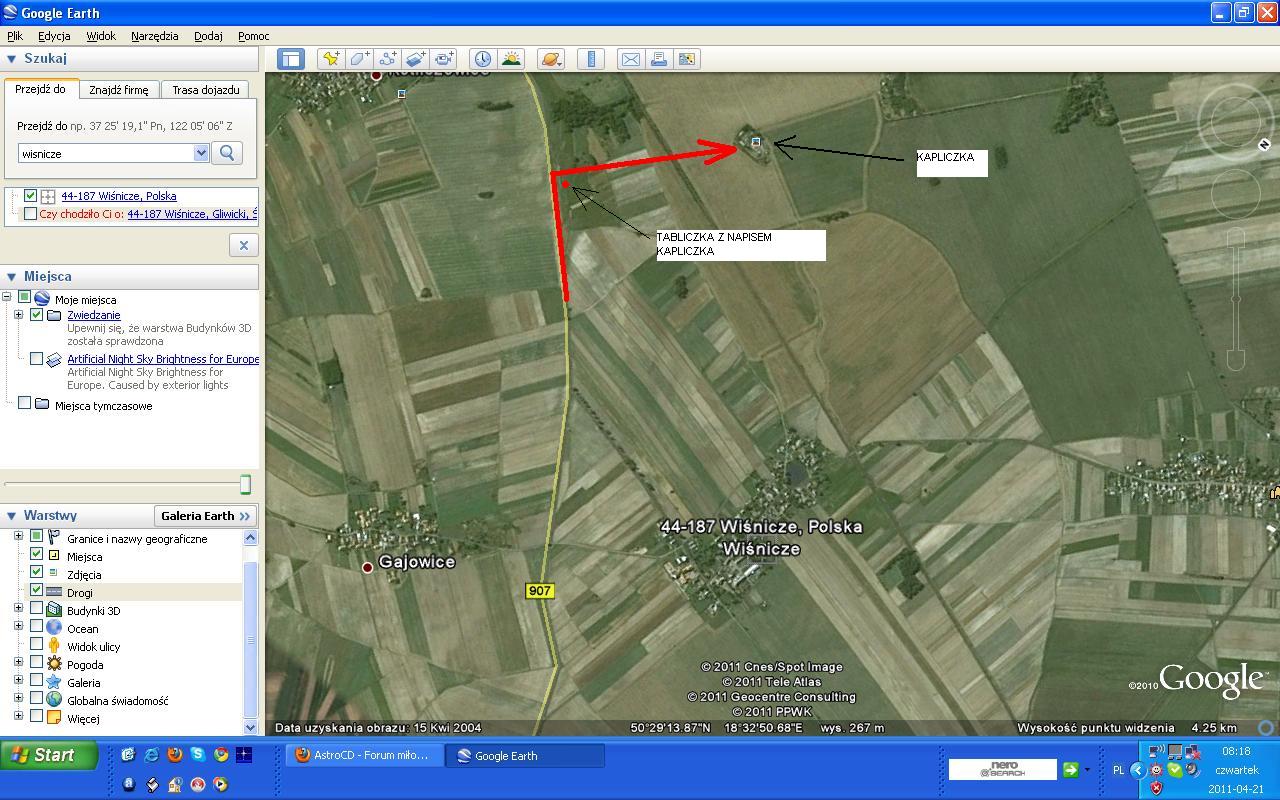
Task: Click the places opacity slider handle
Action: [x=245, y=484]
